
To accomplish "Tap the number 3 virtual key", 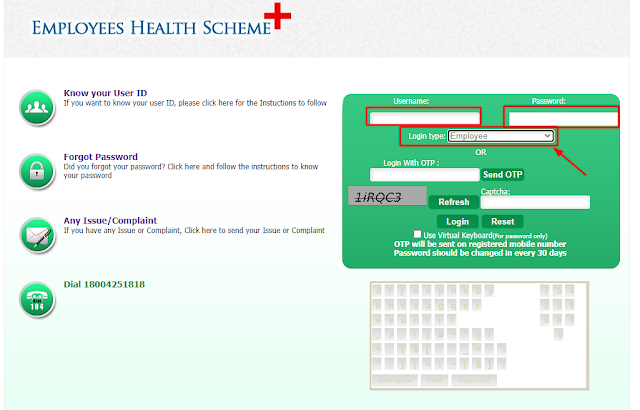I will [x=558, y=305].
